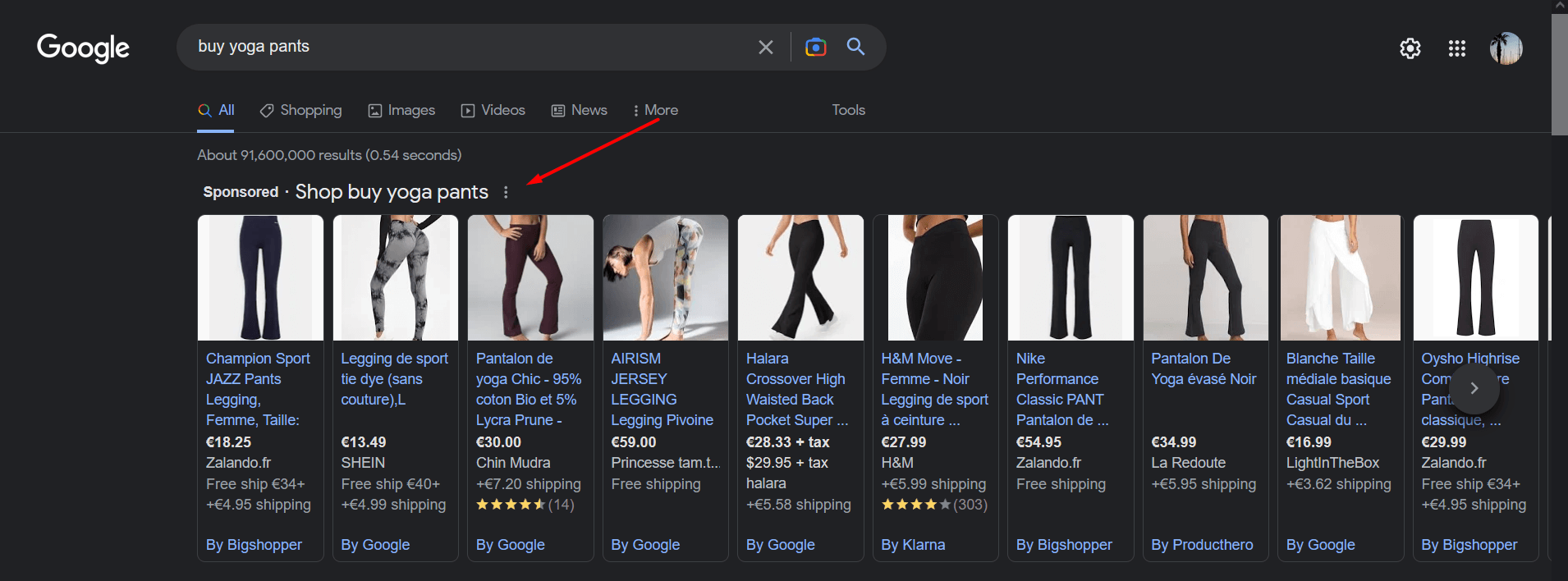1568x581 pixels.
Task: Open Nike Performance Classic PANT listing
Action: pos(1062,389)
